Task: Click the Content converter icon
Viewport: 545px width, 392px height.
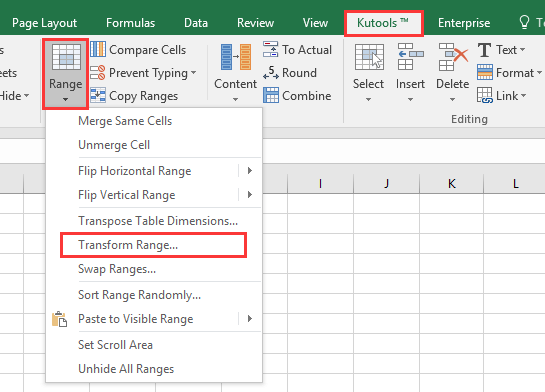Action: (236, 57)
